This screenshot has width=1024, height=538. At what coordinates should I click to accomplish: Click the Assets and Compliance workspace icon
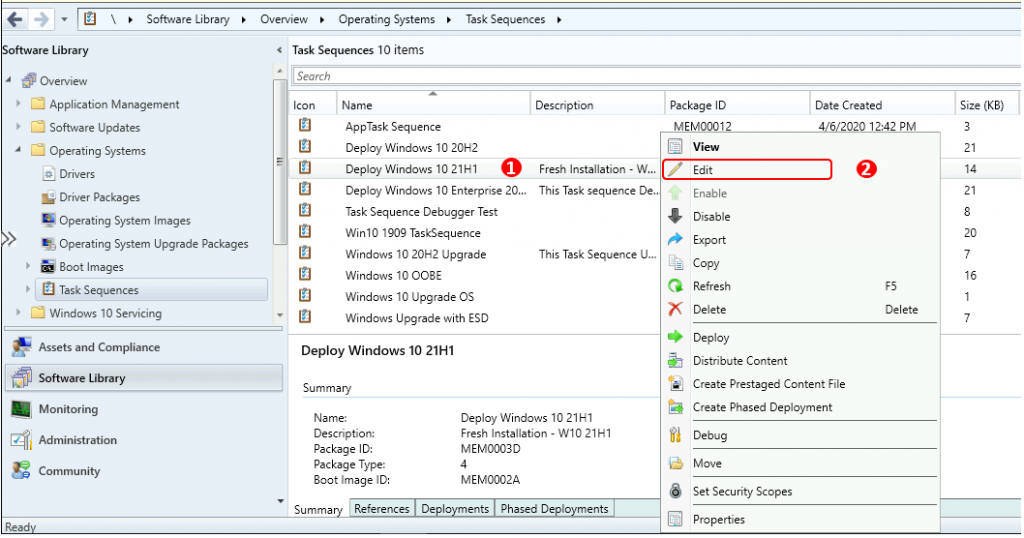point(21,347)
